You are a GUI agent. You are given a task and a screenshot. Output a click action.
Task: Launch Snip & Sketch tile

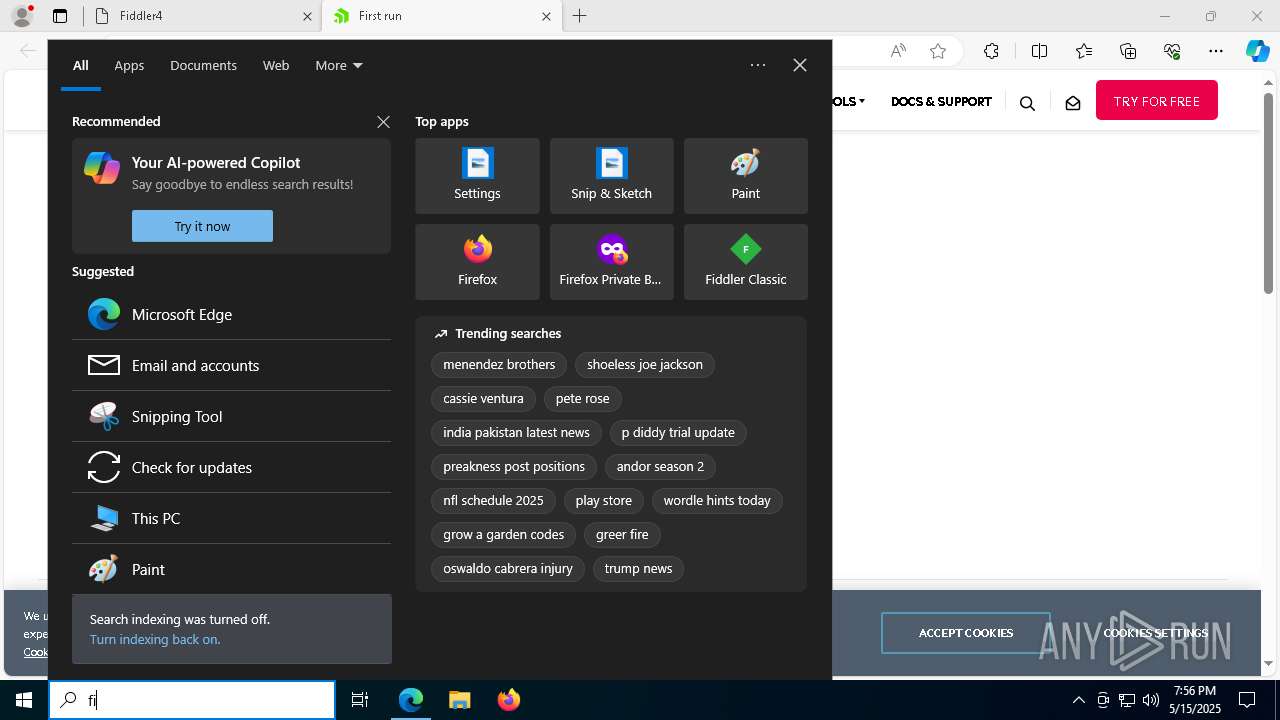pyautogui.click(x=611, y=176)
